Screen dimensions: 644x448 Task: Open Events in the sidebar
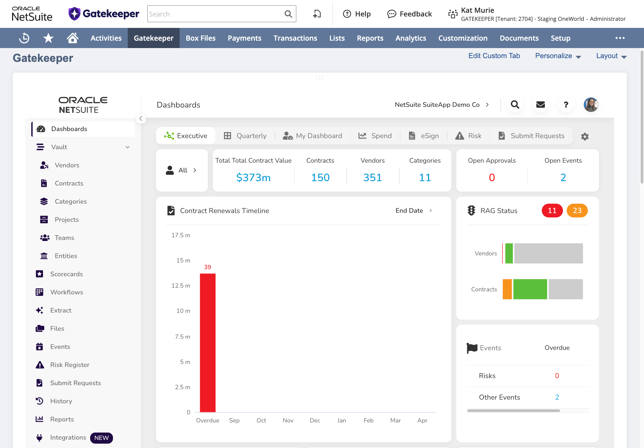(60, 346)
